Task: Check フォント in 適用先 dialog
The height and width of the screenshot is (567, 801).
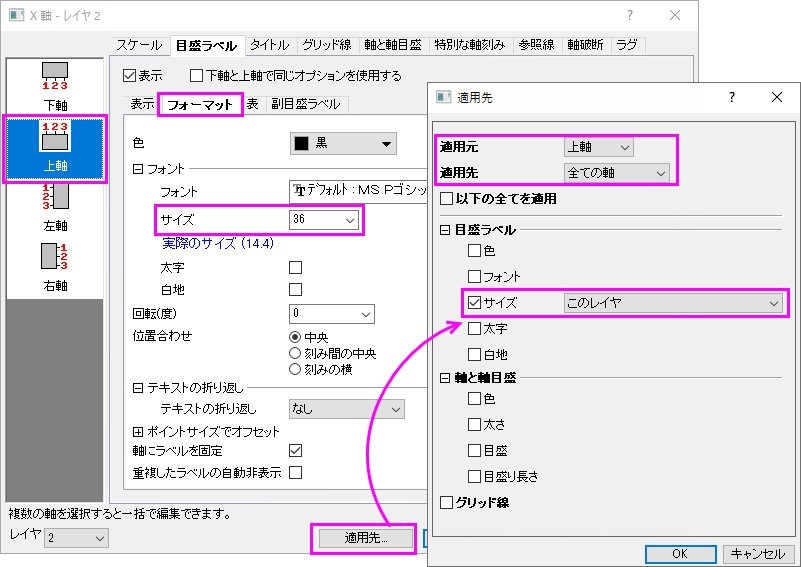Action: pyautogui.click(x=474, y=277)
